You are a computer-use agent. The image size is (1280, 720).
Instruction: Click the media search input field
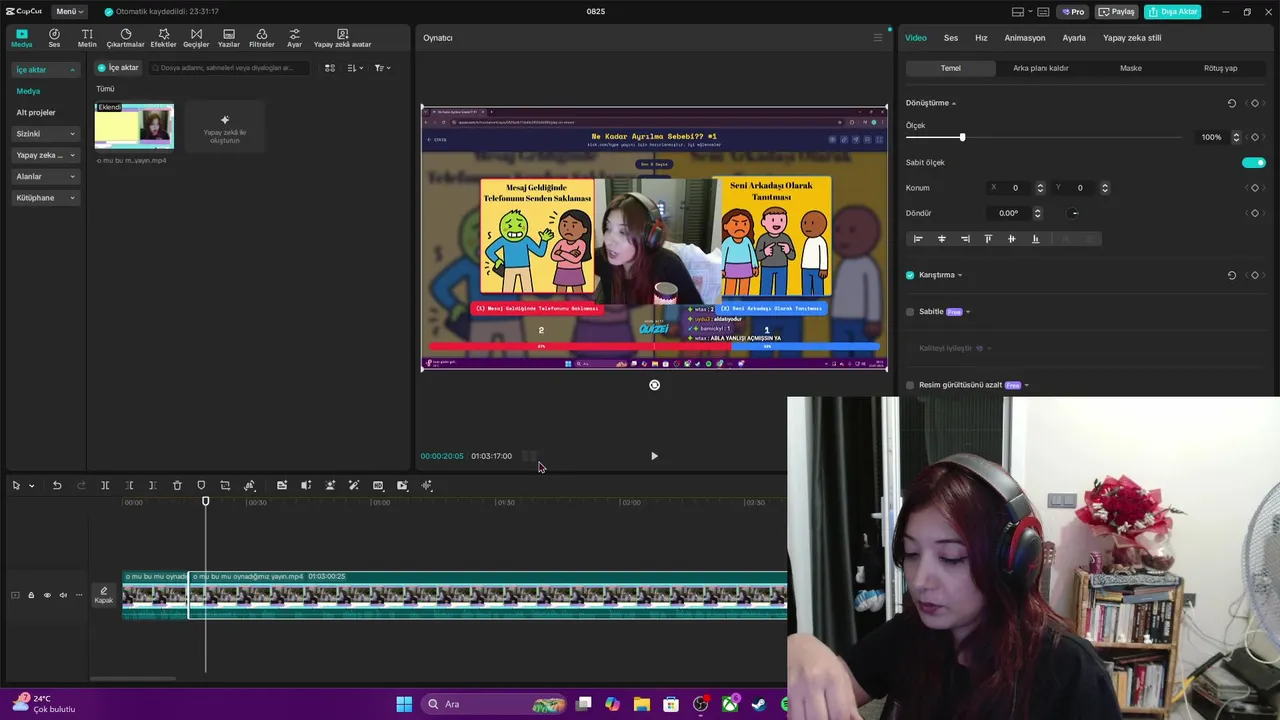coord(228,68)
